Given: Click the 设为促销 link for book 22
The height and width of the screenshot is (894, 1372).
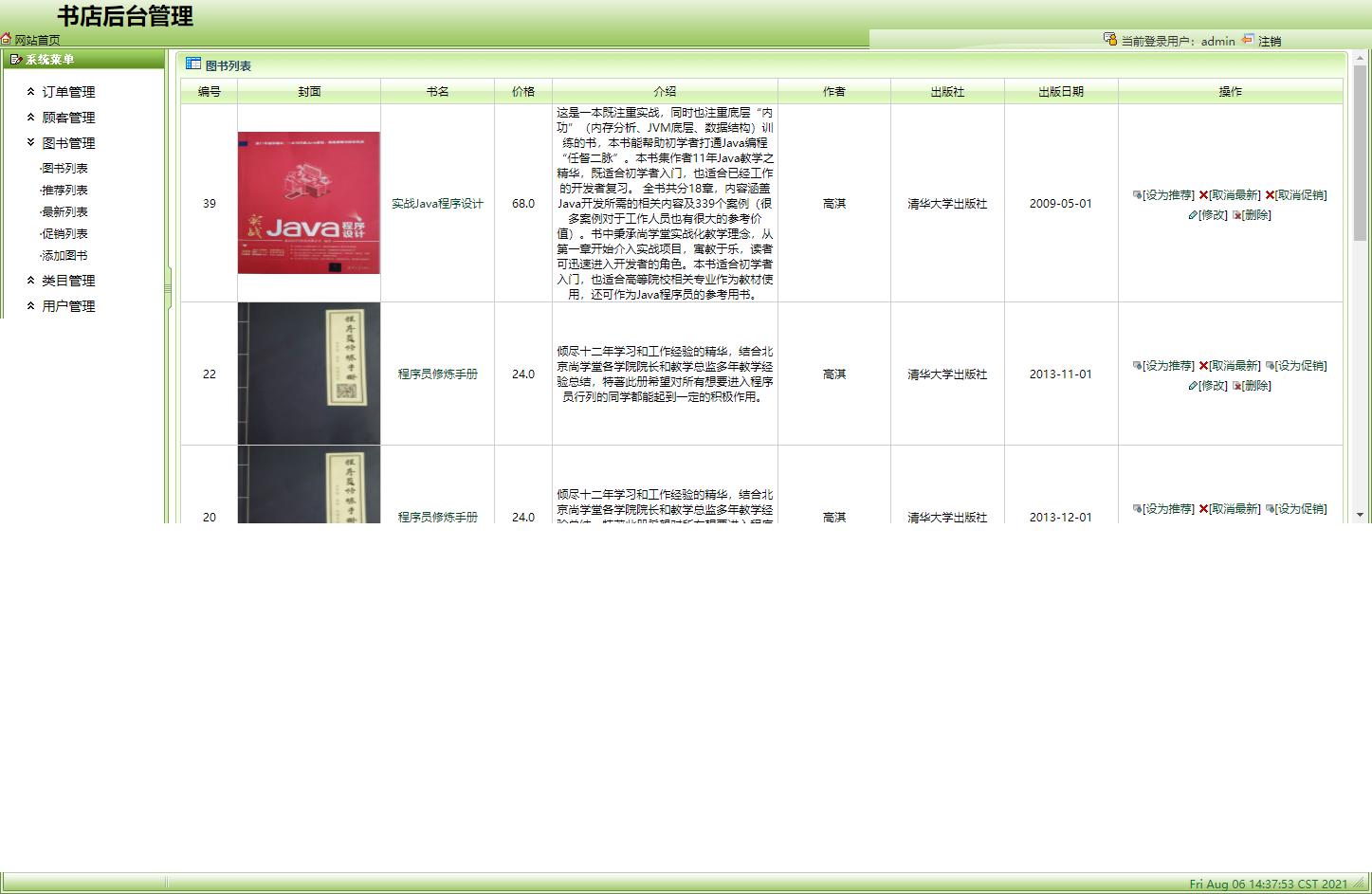Looking at the screenshot, I should [x=1300, y=365].
